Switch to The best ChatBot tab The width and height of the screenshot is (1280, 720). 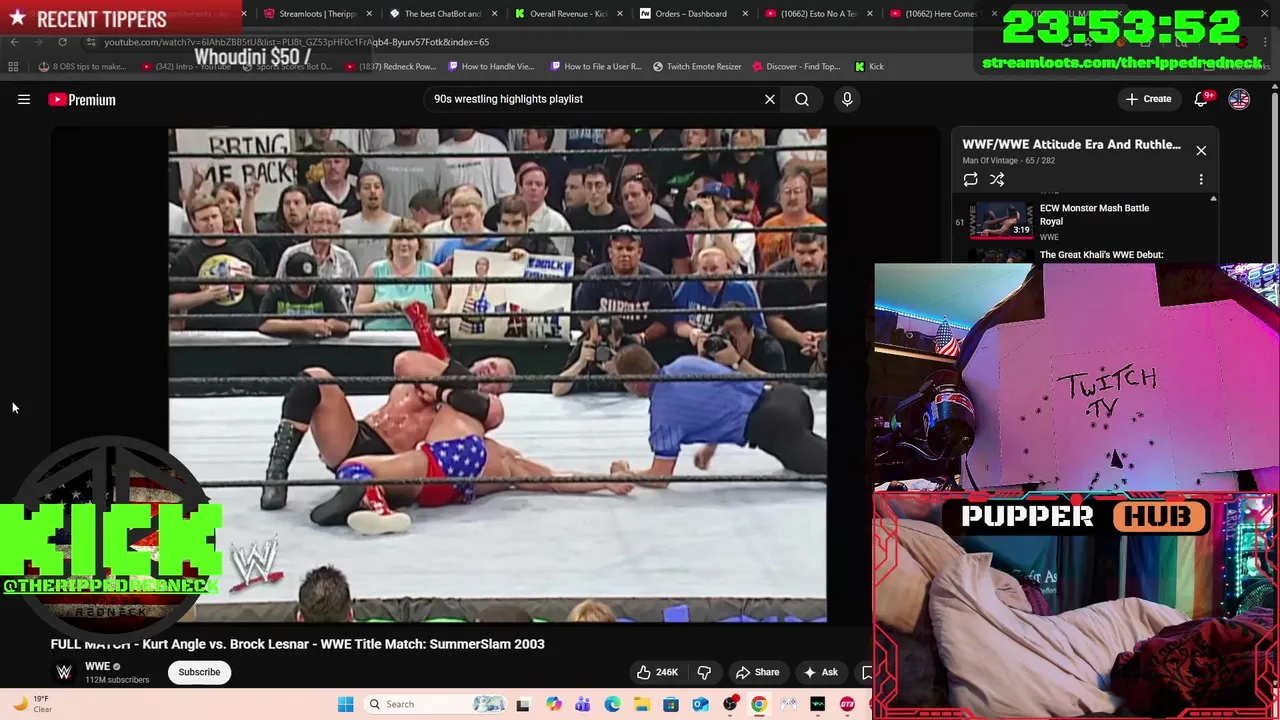436,14
